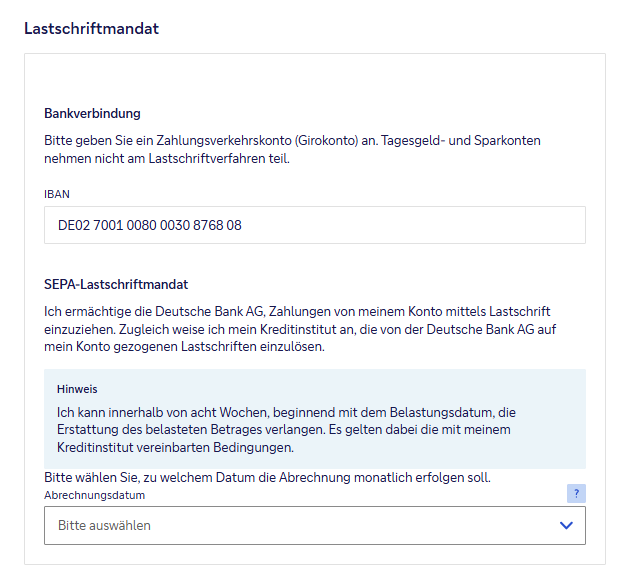Click the question mark help icon
This screenshot has height=578, width=623.
tap(575, 494)
